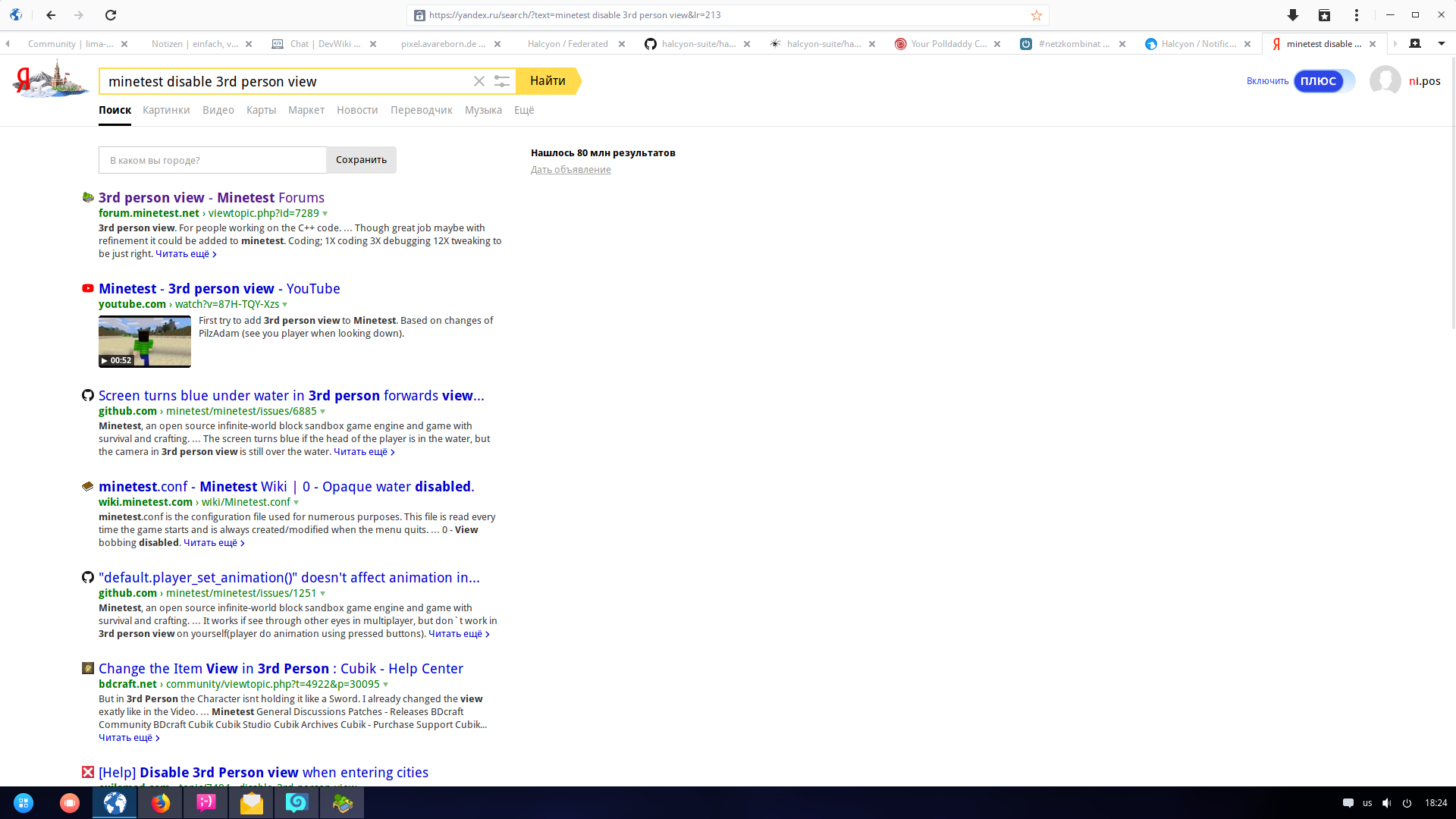Reload the page with the refresh icon
The width and height of the screenshot is (1456, 819).
click(111, 15)
